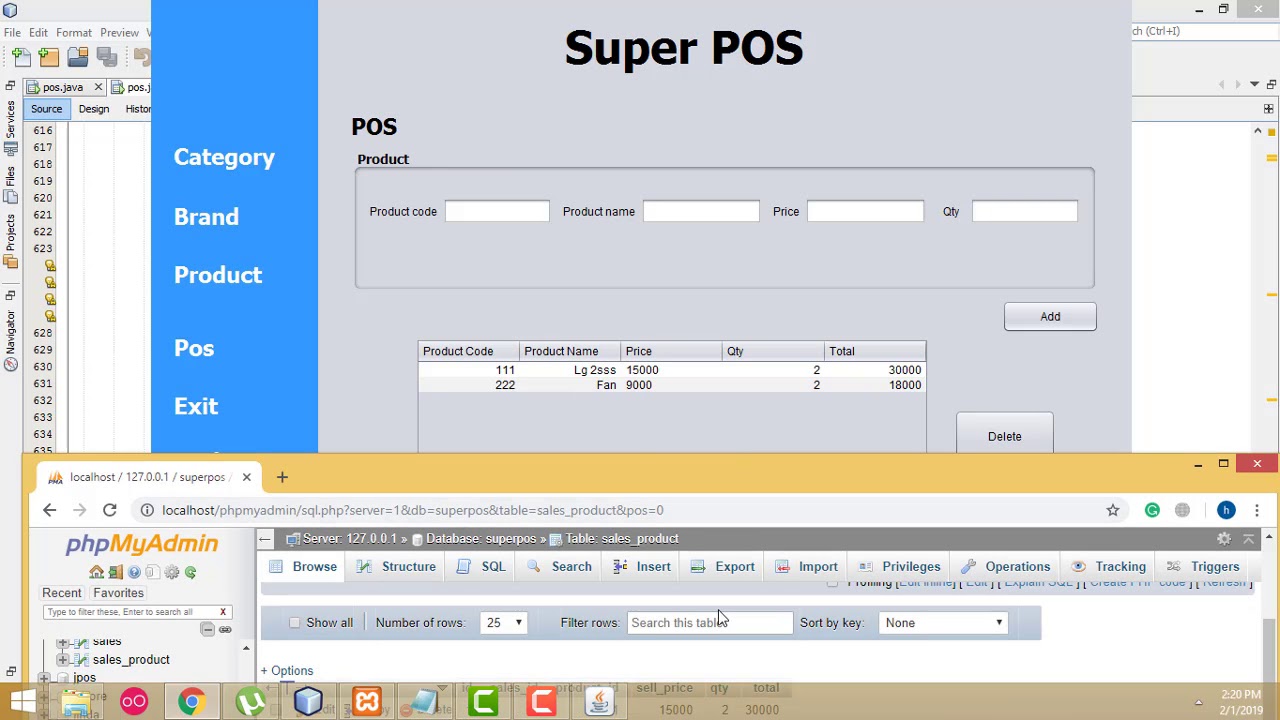
Task: Open File menu in NetBeans
Action: [12, 32]
